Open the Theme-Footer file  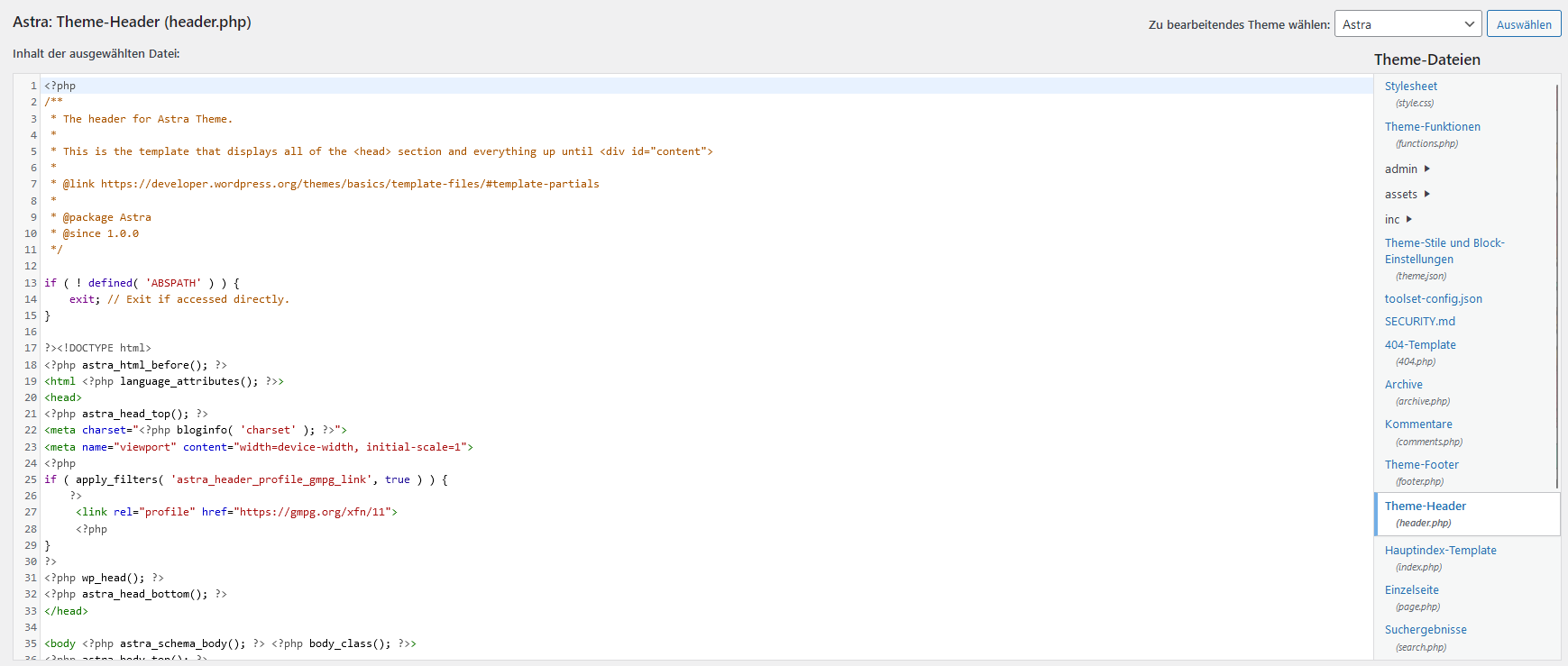tap(1421, 465)
